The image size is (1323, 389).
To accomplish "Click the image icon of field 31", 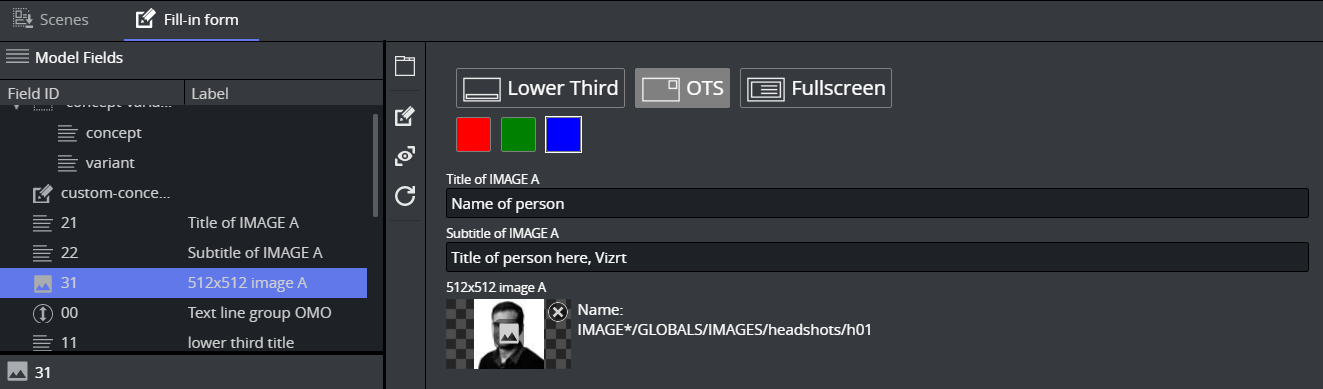I will point(42,283).
